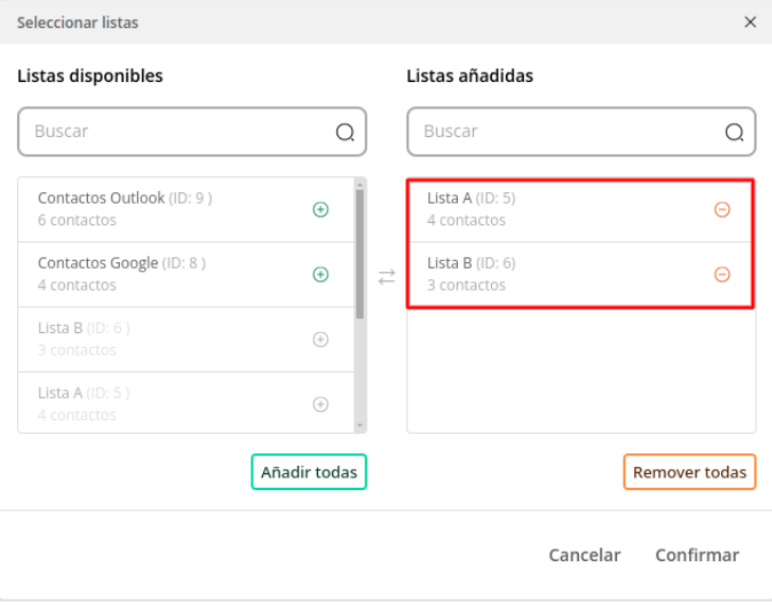Click the disabled plus icon for Lista A
Screen dimensions: 772x611
(321, 404)
